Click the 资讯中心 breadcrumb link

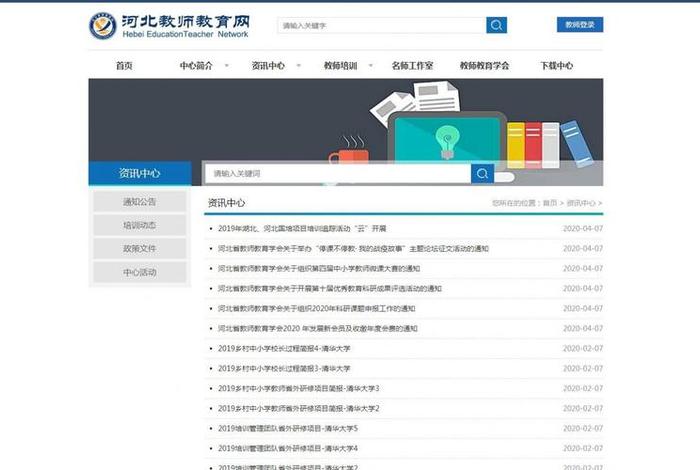click(581, 203)
